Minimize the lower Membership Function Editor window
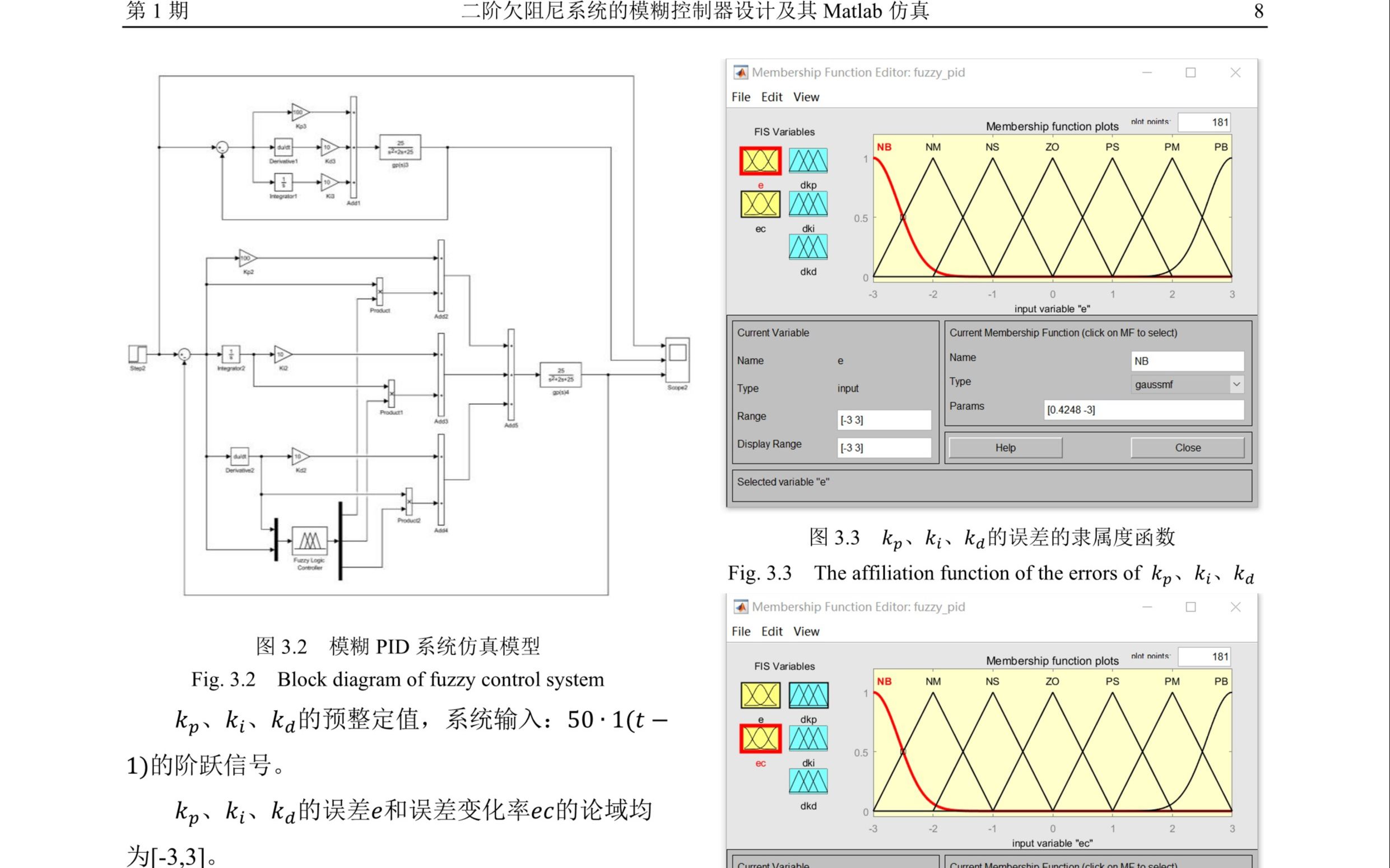 pos(1147,607)
